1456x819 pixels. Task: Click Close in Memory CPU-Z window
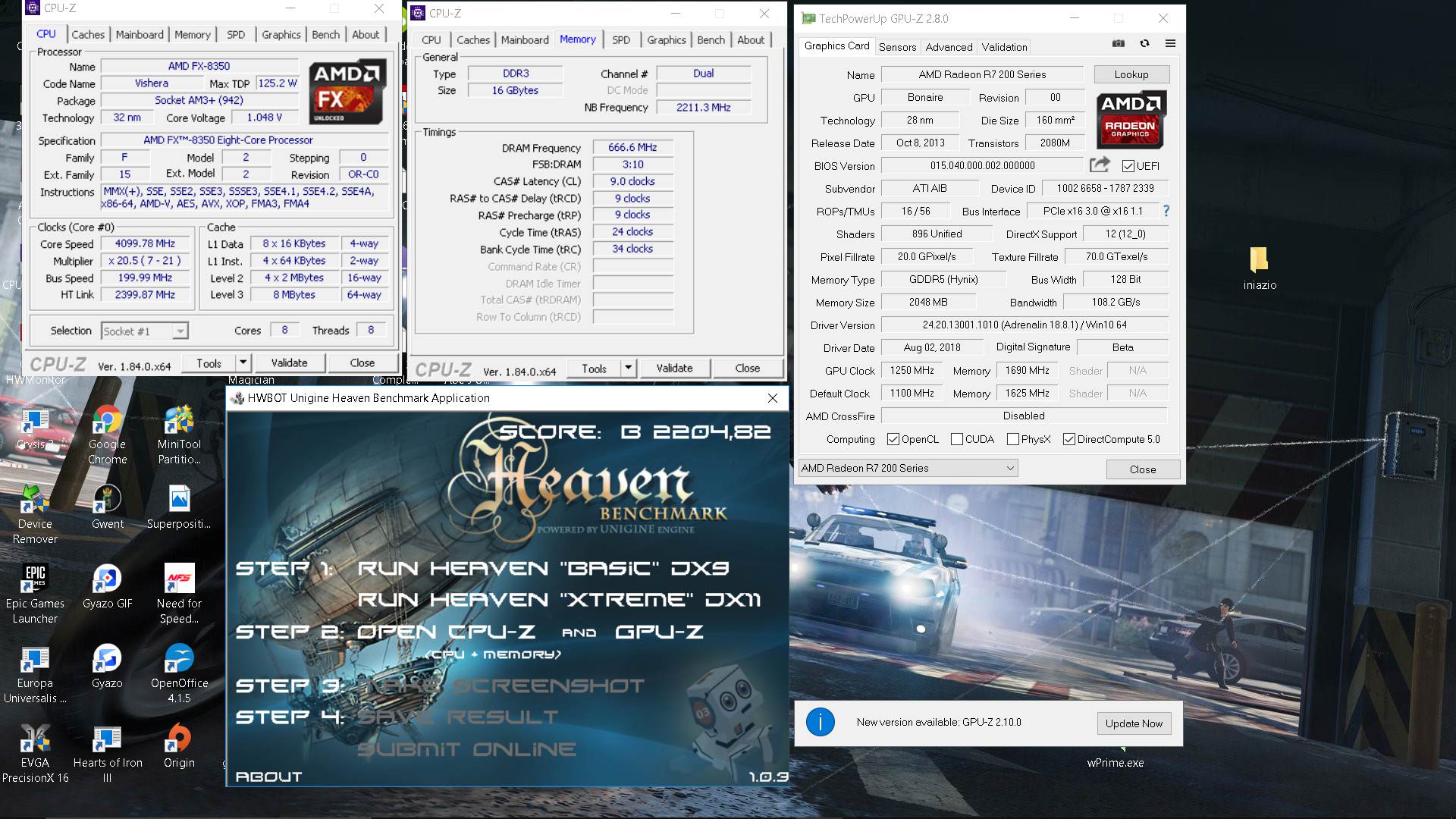point(747,368)
